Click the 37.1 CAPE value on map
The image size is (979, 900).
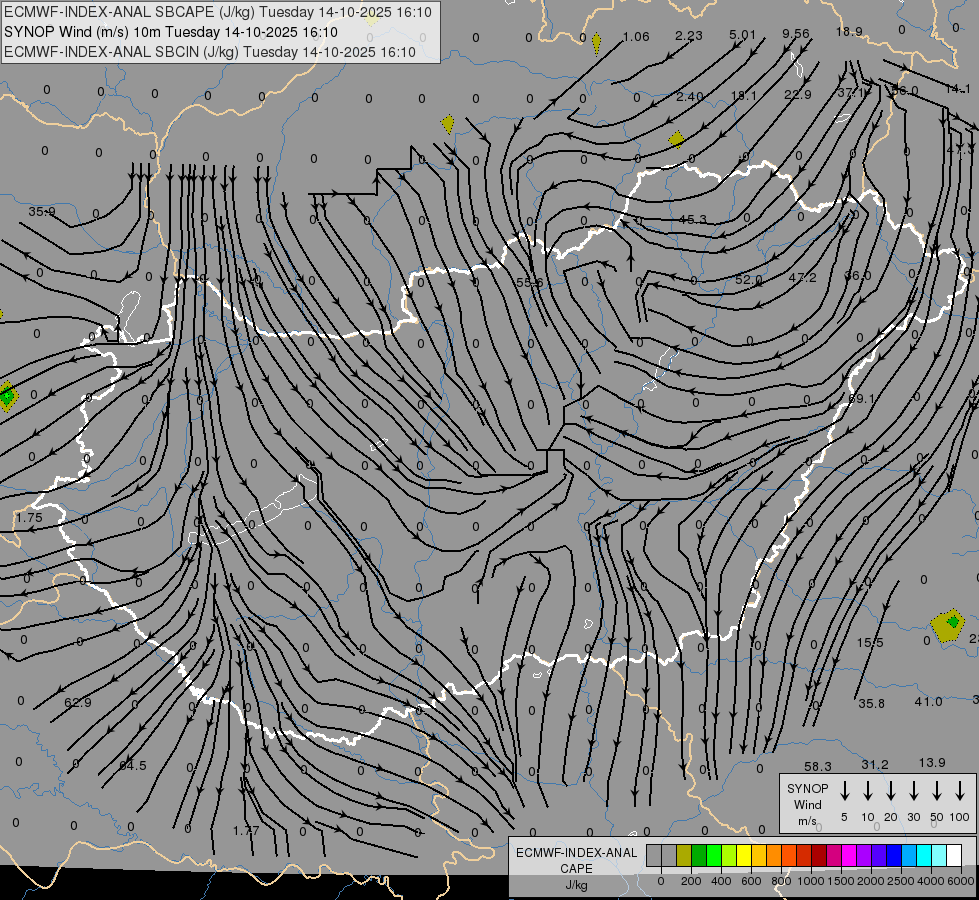point(851,93)
